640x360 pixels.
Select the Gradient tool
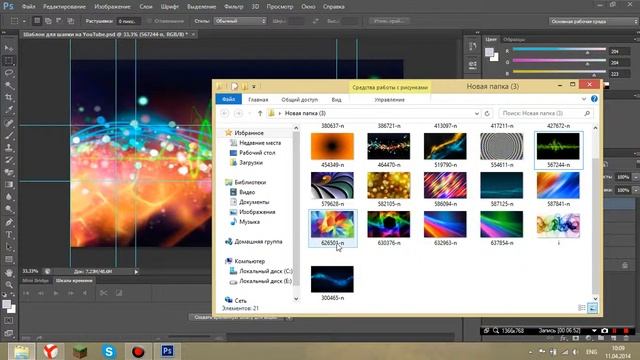(x=9, y=184)
